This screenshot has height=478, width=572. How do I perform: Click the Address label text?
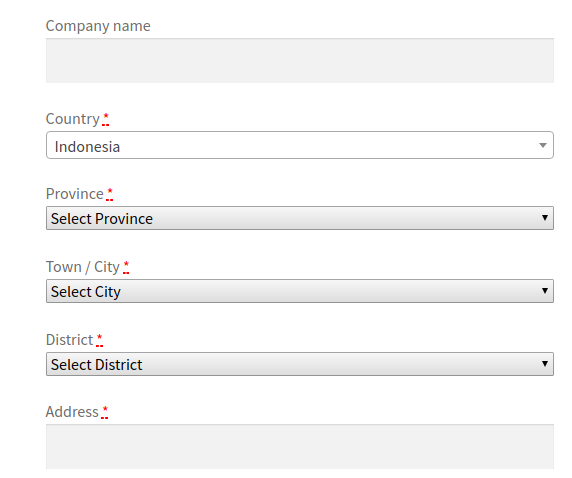(72, 412)
